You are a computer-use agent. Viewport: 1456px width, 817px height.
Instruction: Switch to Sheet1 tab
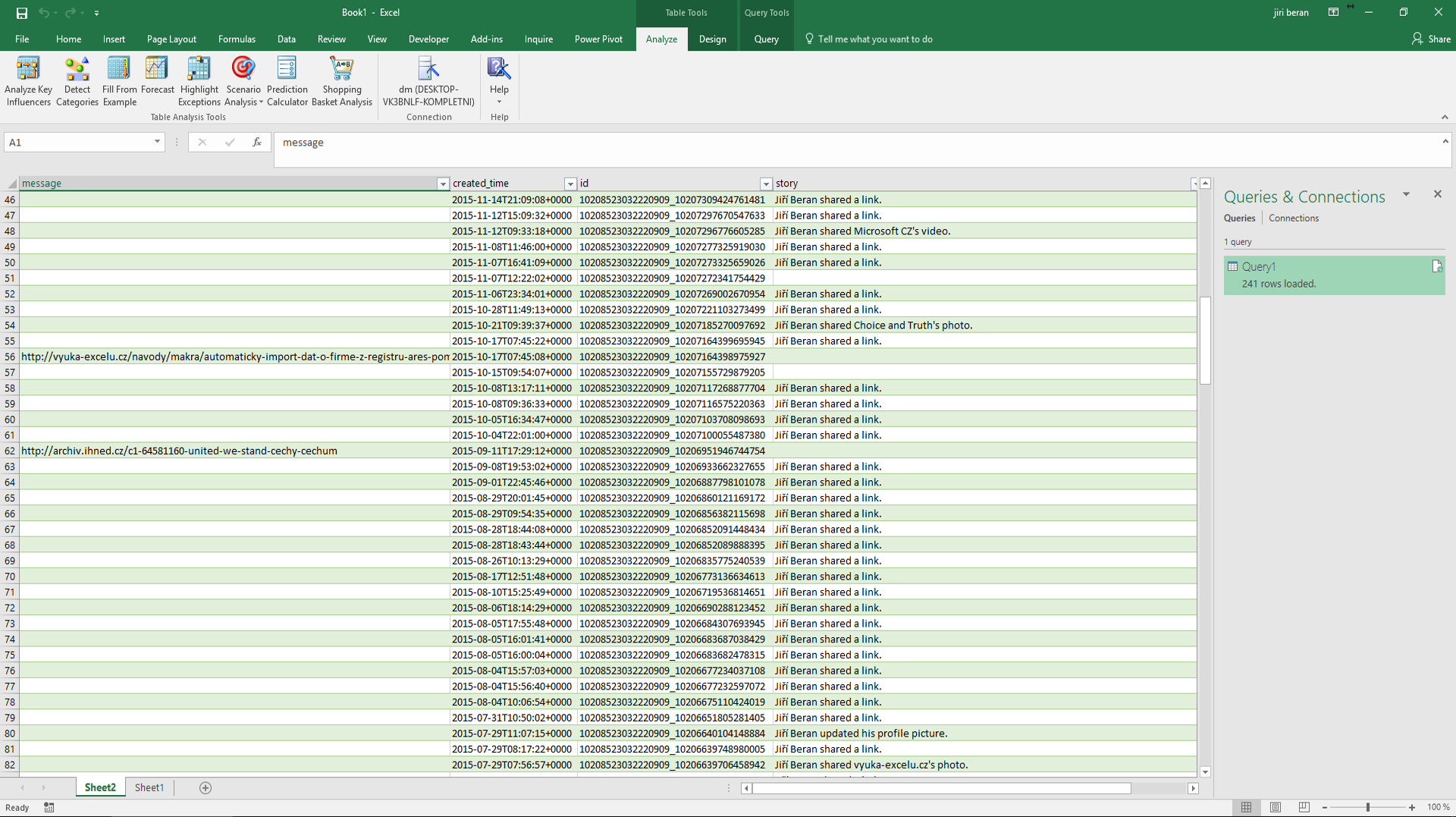coord(149,787)
